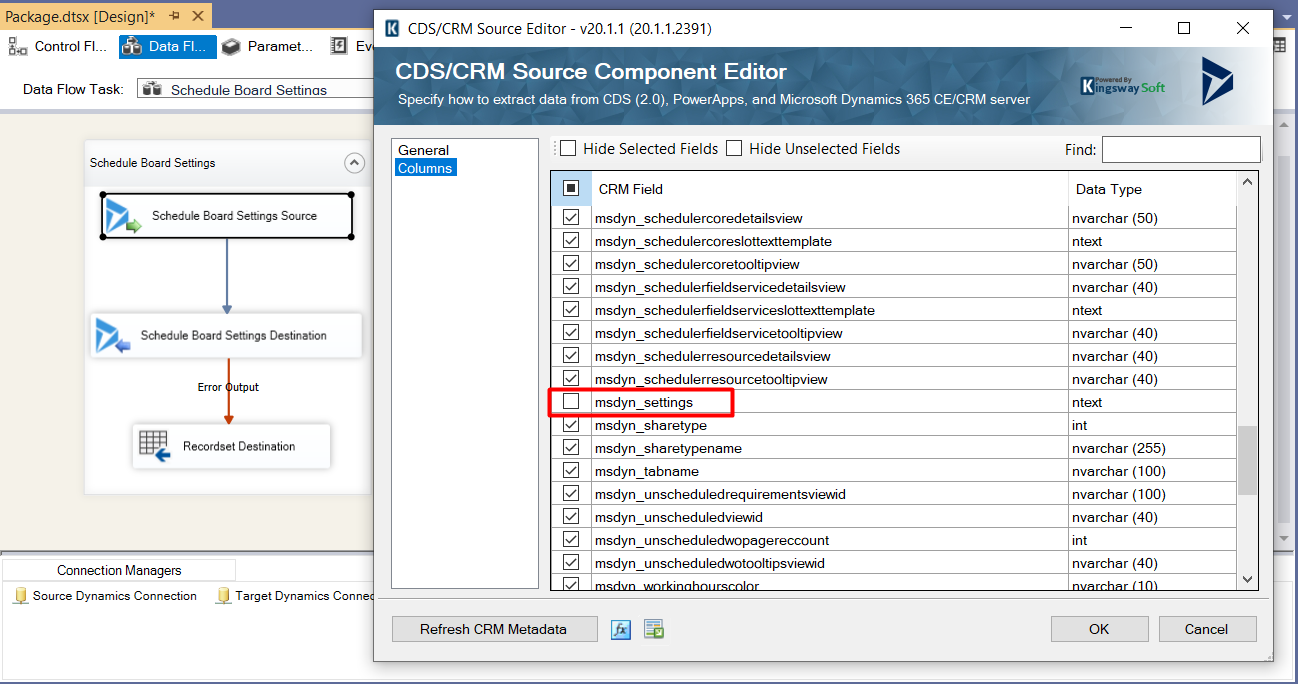Click Connection Managers panel tab

(x=119, y=570)
